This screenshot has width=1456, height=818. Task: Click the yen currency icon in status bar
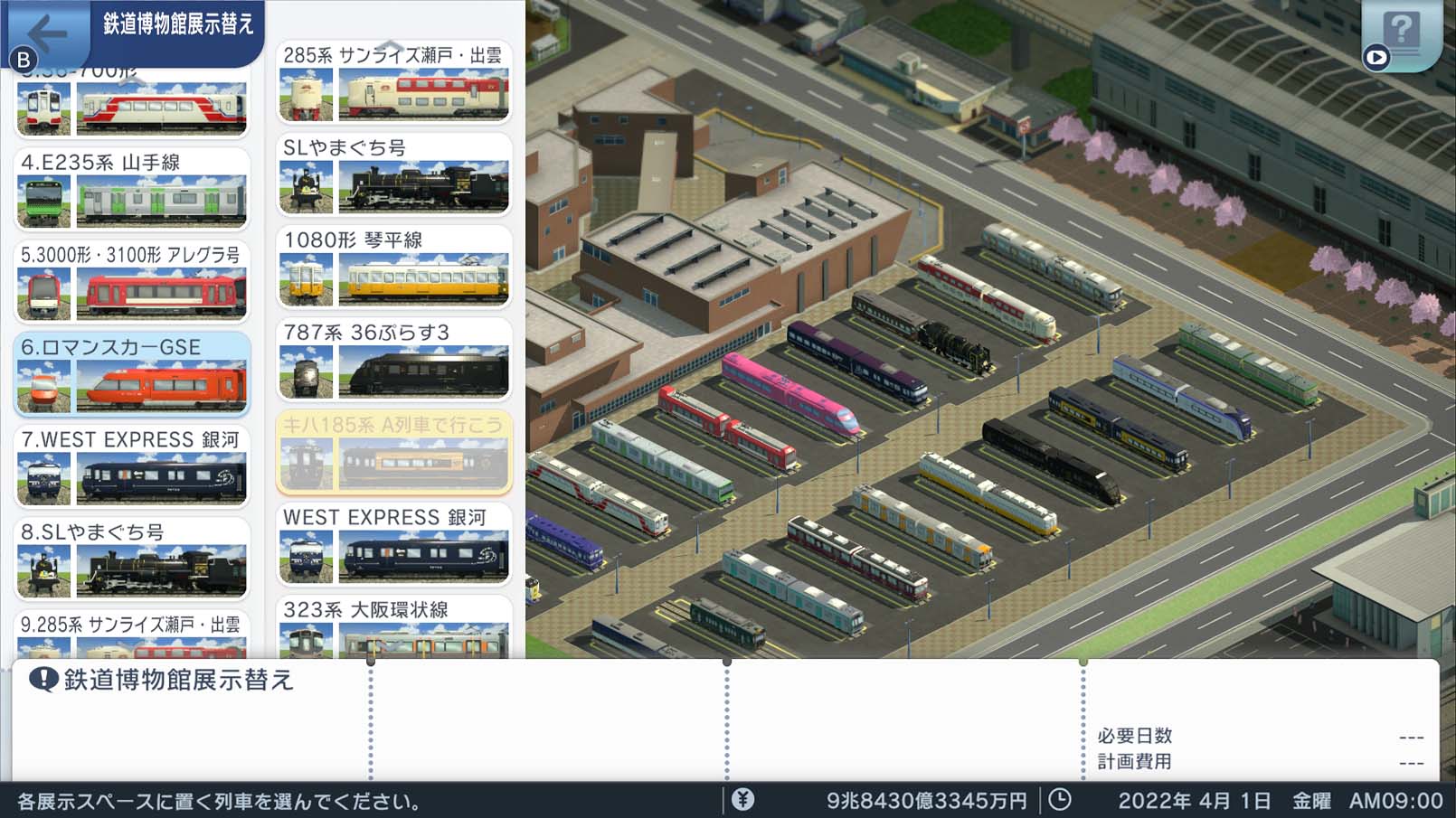pyautogui.click(x=742, y=800)
